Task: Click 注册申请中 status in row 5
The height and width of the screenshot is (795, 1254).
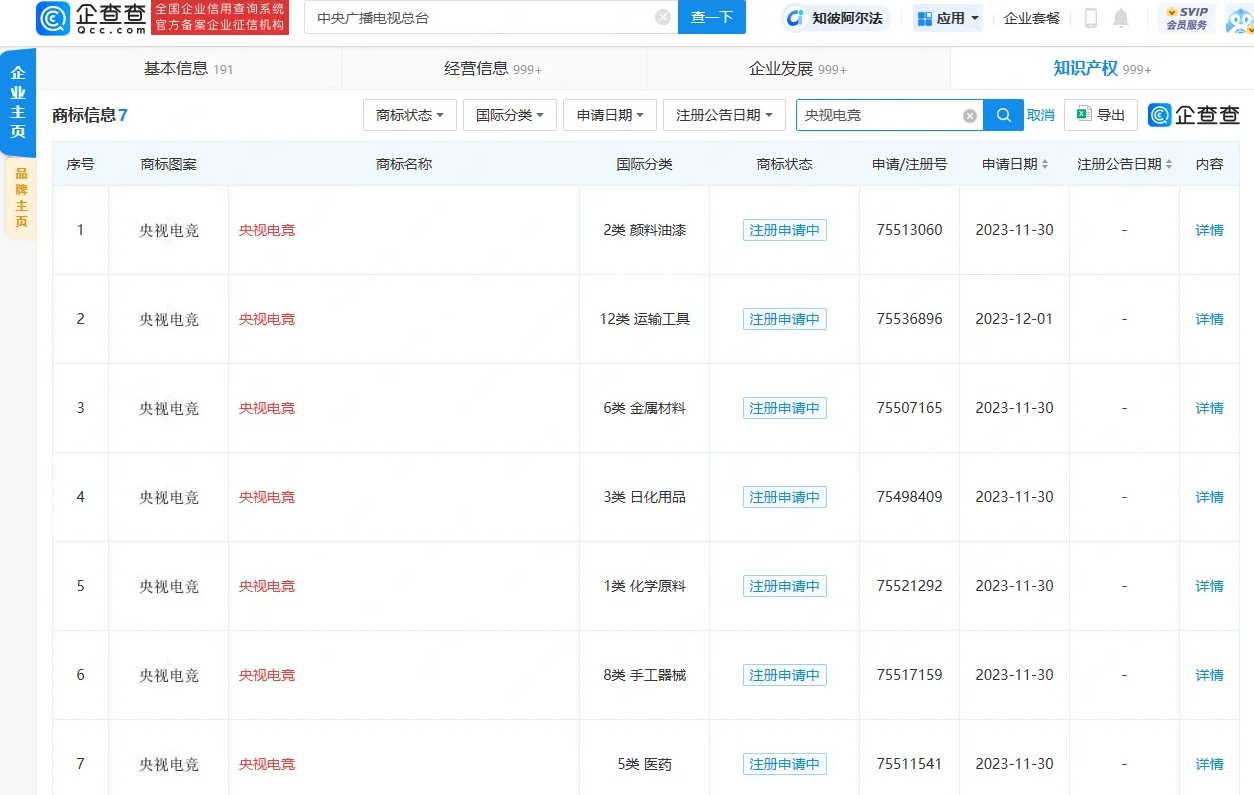Action: click(785, 586)
